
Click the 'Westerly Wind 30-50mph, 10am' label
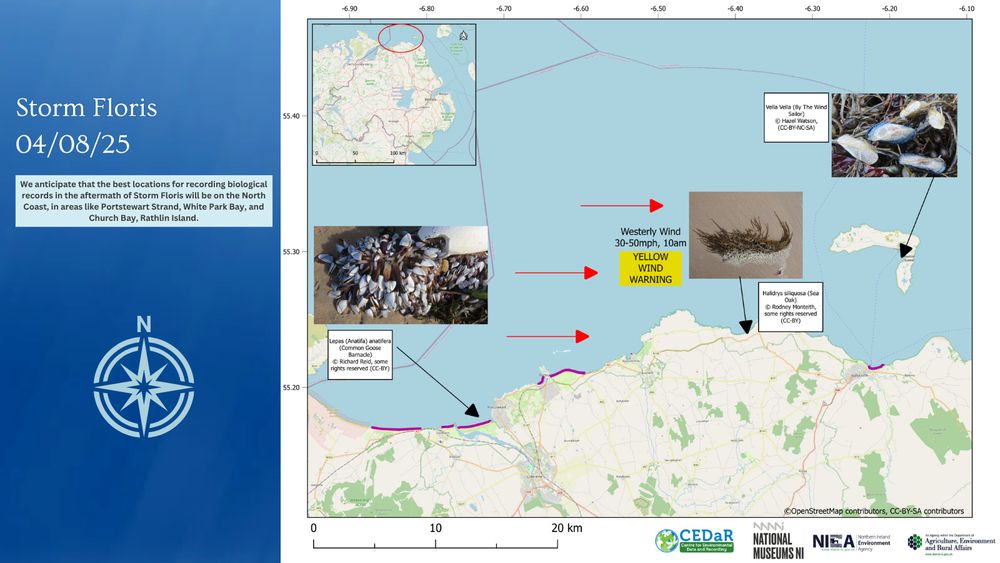651,237
